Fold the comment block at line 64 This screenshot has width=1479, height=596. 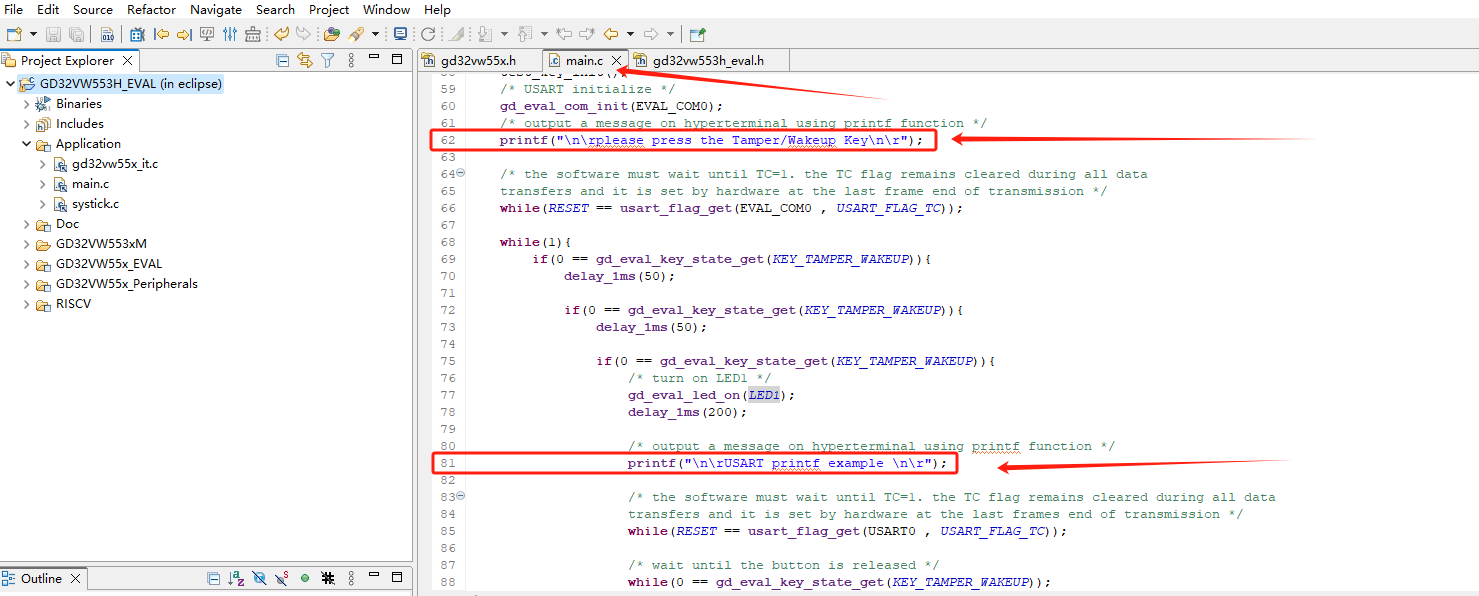click(460, 173)
